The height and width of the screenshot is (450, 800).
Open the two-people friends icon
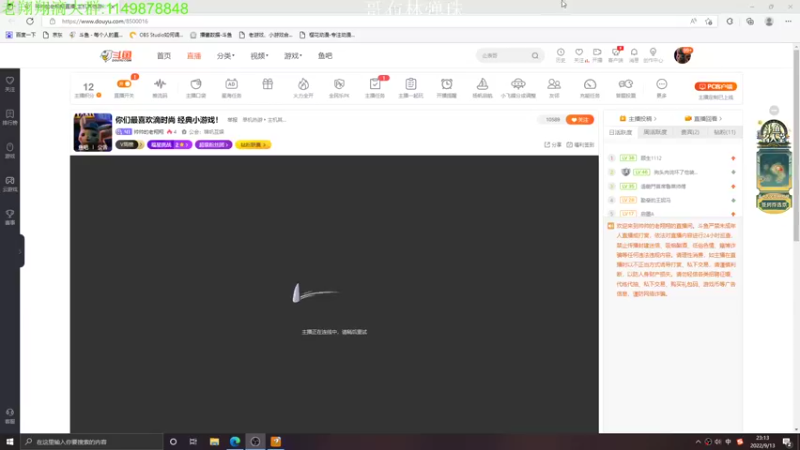pyautogui.click(x=554, y=84)
